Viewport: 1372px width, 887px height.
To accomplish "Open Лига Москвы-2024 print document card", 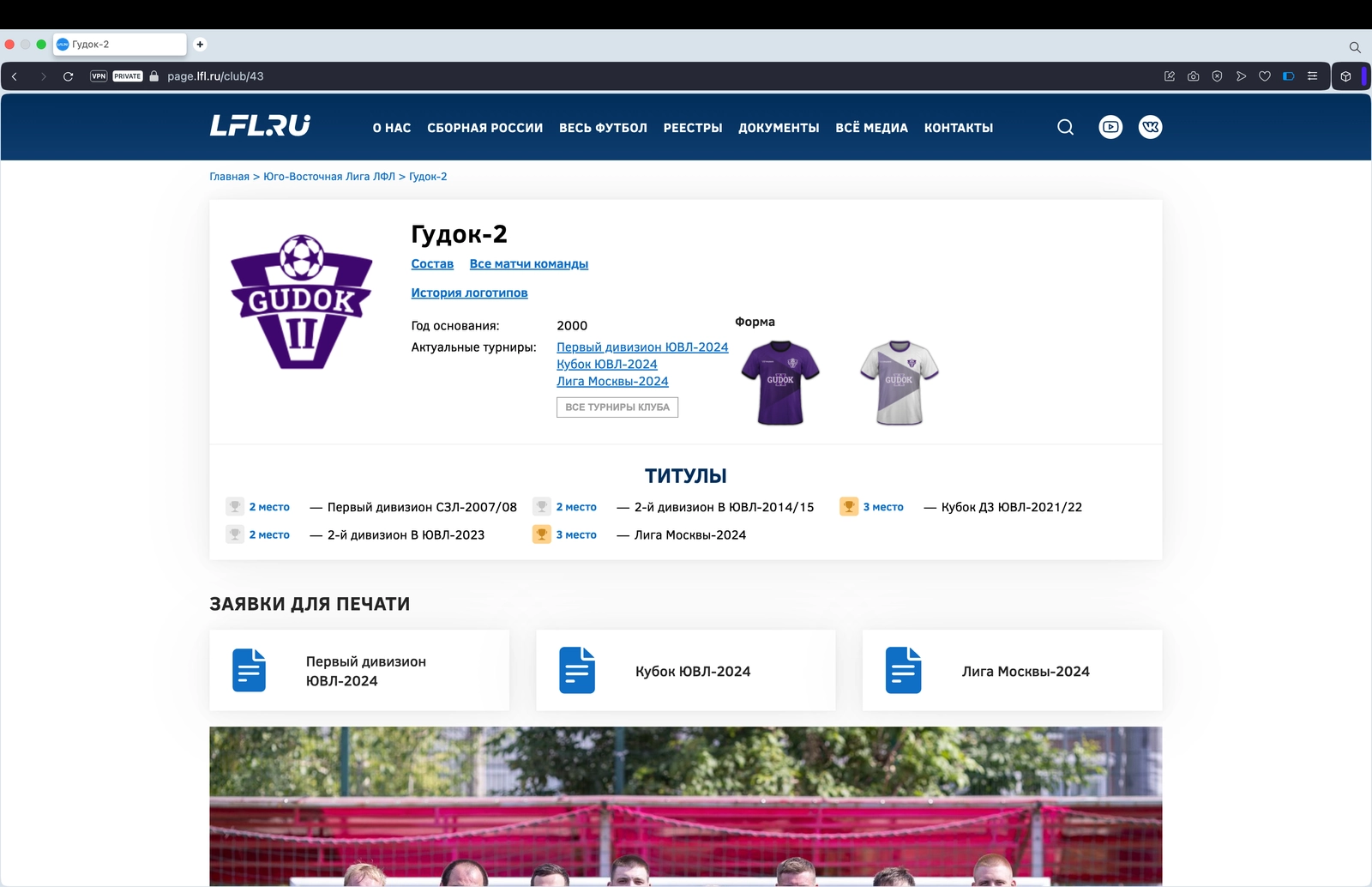I will [x=1012, y=671].
